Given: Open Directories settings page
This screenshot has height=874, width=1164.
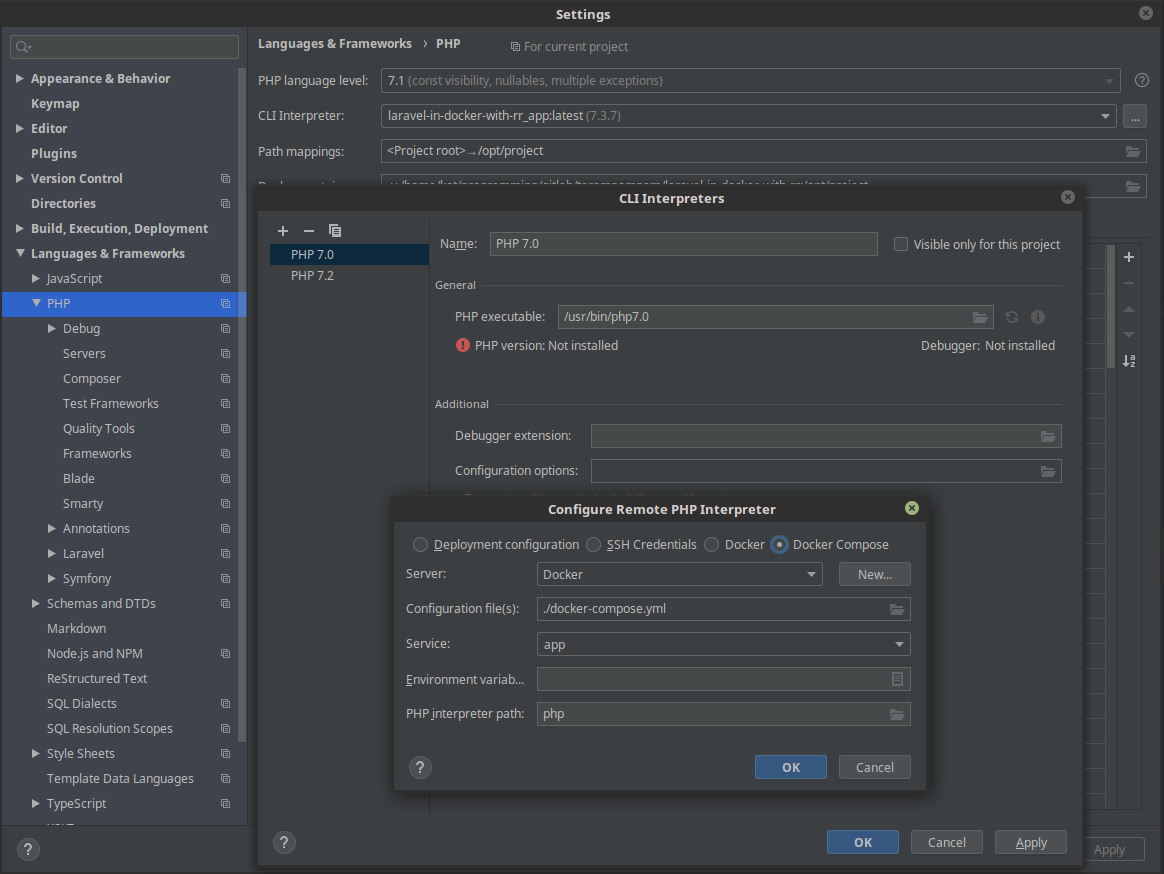Looking at the screenshot, I should coord(63,203).
